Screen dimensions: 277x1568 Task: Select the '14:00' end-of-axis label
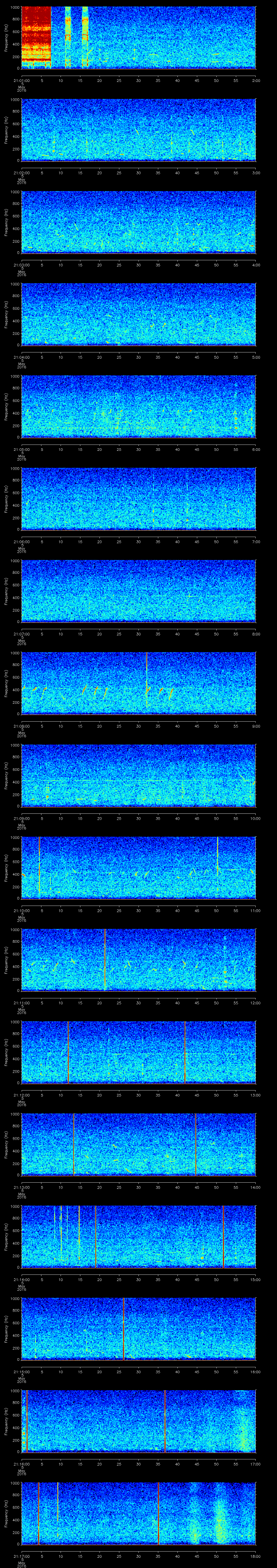click(x=256, y=1187)
